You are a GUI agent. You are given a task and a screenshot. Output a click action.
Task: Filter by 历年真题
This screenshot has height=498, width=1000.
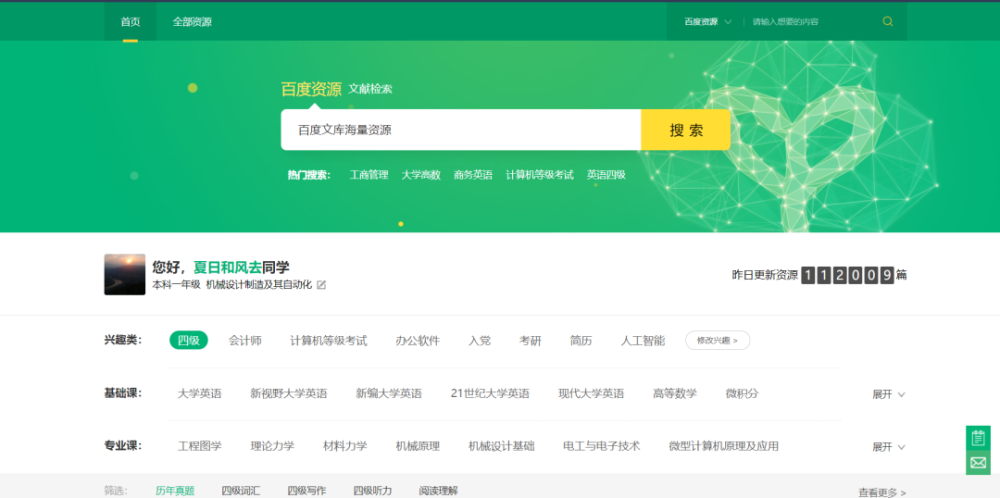coord(175,491)
